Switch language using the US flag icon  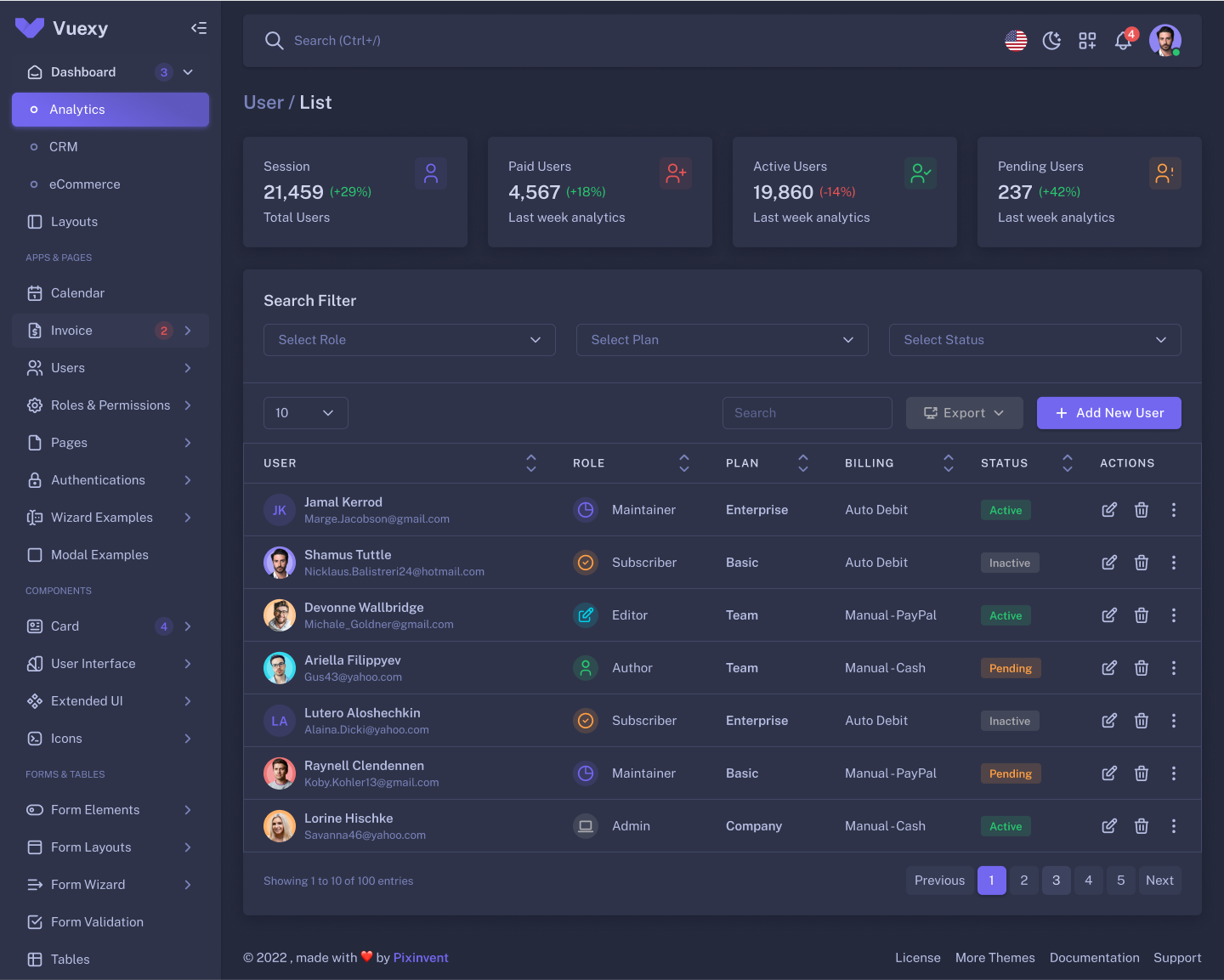(x=1016, y=40)
